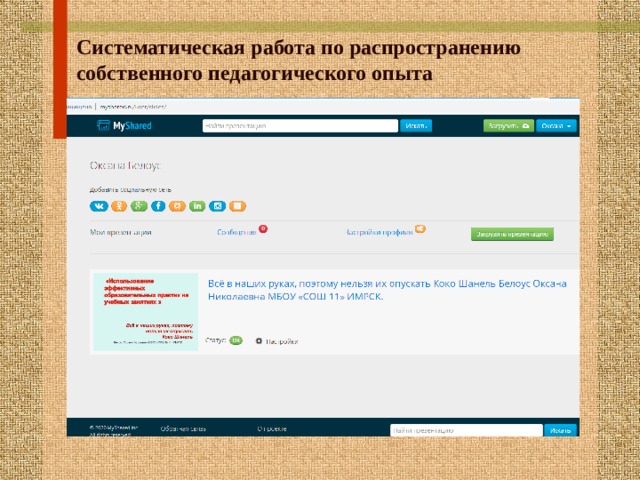This screenshot has height=480, width=640.
Task: Open presentation link 'Всё в наших руках'
Action: [387, 290]
